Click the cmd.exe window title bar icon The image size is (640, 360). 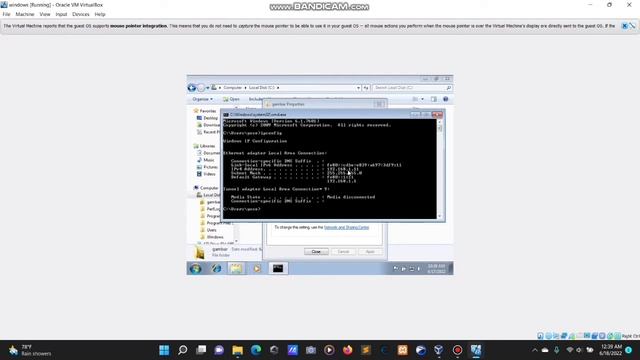pyautogui.click(x=226, y=115)
